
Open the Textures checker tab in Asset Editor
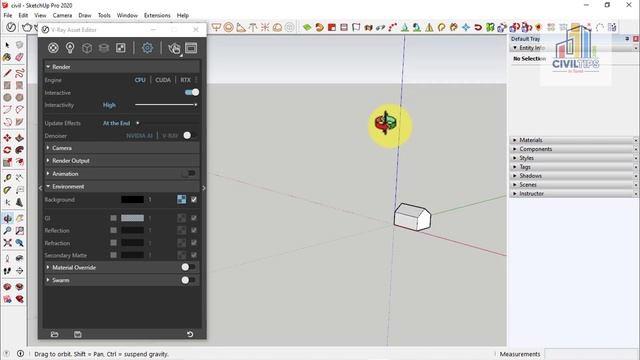coord(121,48)
